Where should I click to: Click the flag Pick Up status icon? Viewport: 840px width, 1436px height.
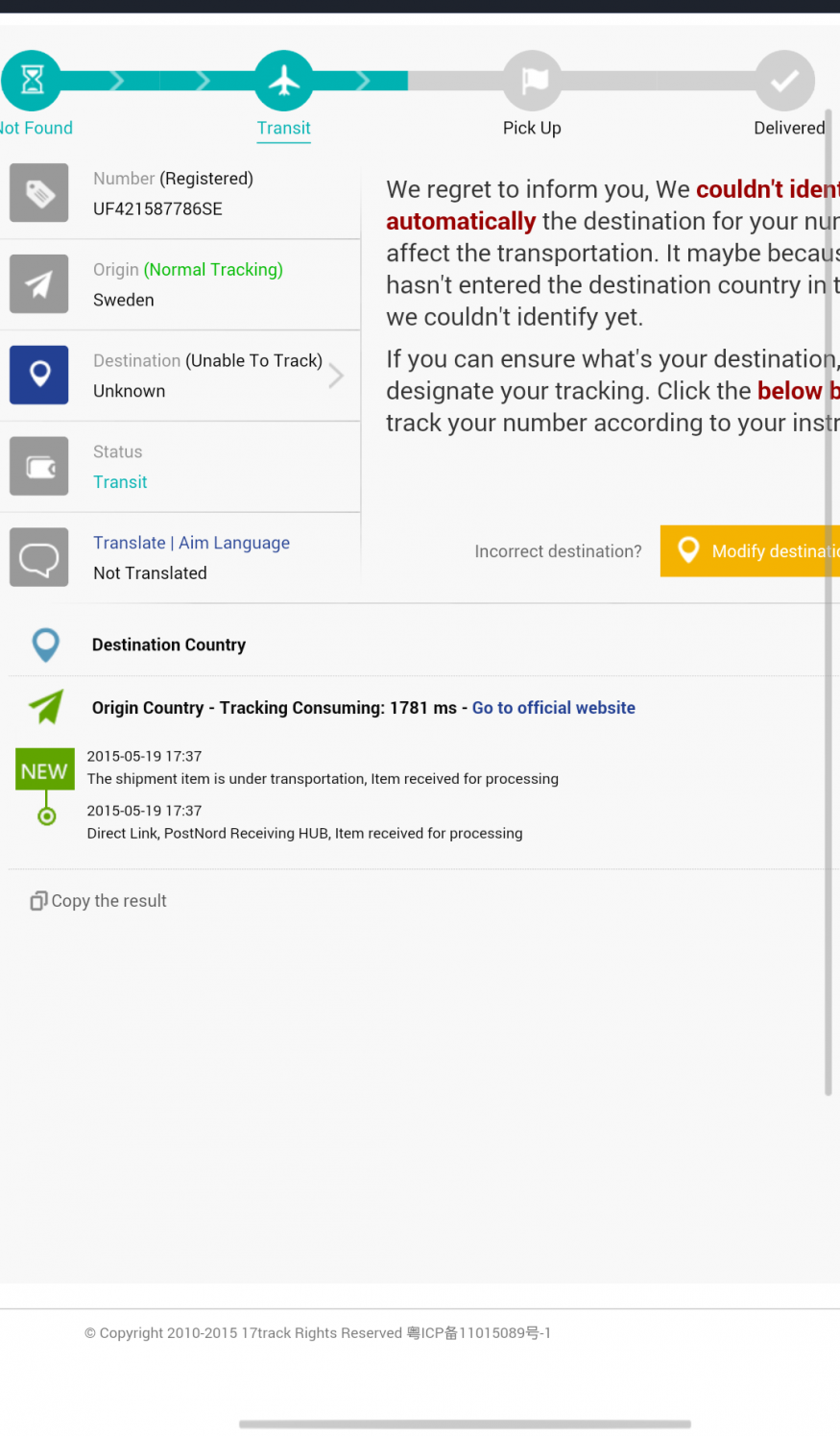[x=533, y=80]
